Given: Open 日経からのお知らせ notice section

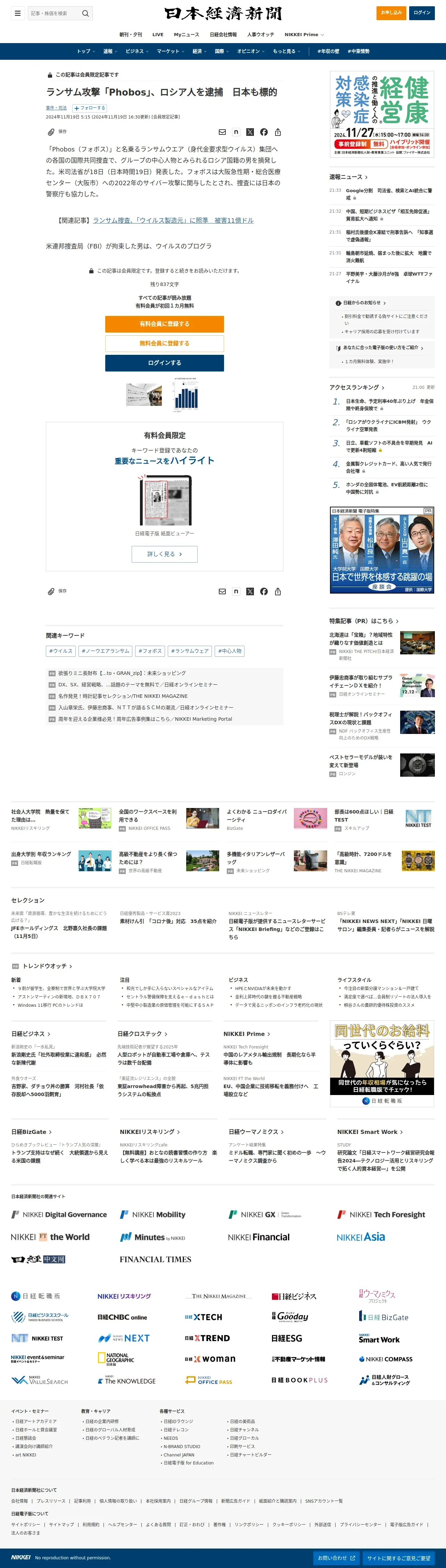Looking at the screenshot, I should (361, 303).
